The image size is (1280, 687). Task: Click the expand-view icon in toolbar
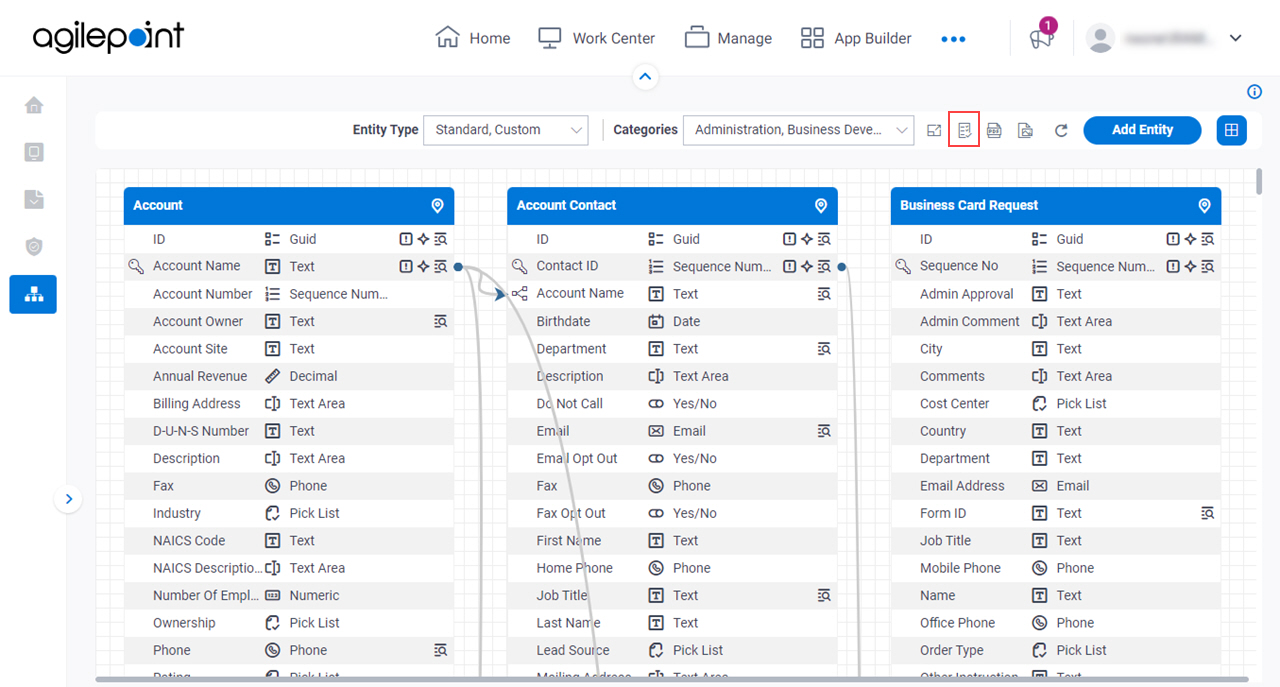tap(934, 130)
